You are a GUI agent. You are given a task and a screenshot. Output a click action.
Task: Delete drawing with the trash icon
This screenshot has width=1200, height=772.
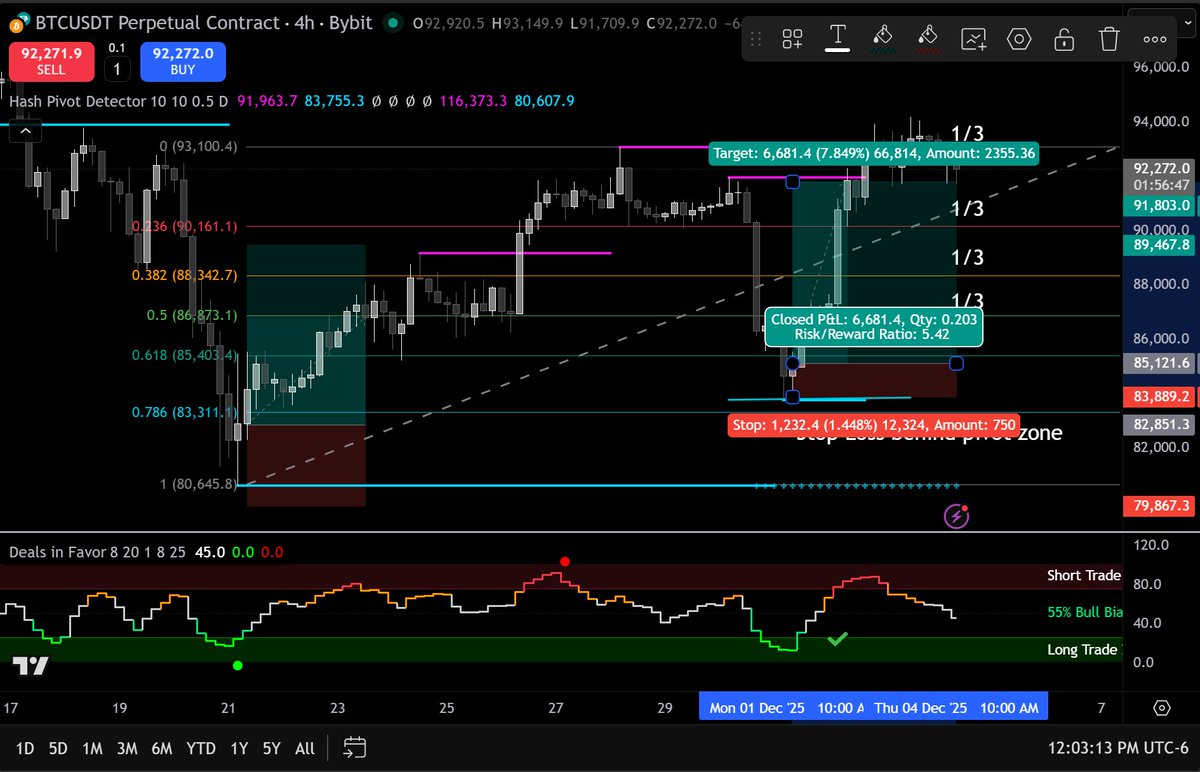(1109, 38)
